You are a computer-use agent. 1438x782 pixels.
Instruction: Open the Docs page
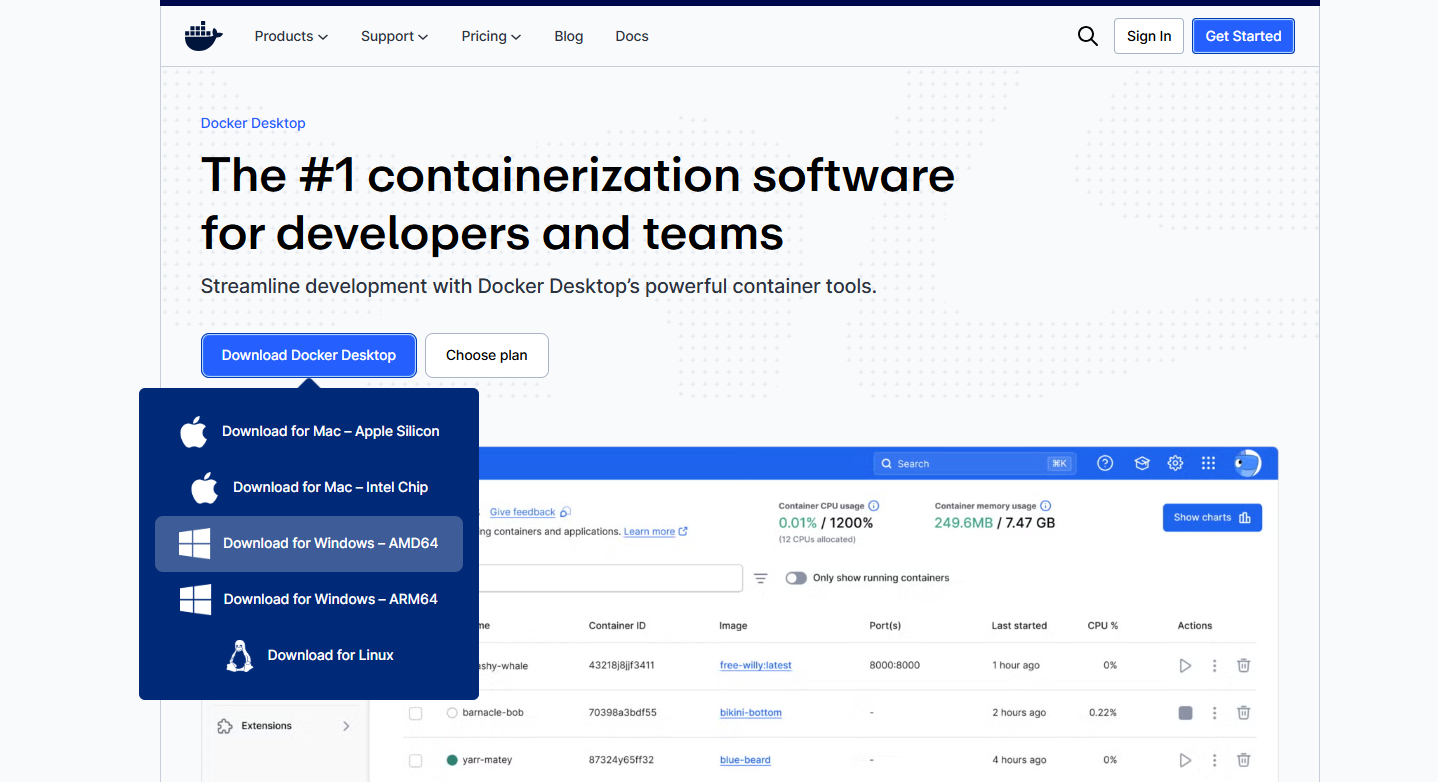pyautogui.click(x=632, y=36)
